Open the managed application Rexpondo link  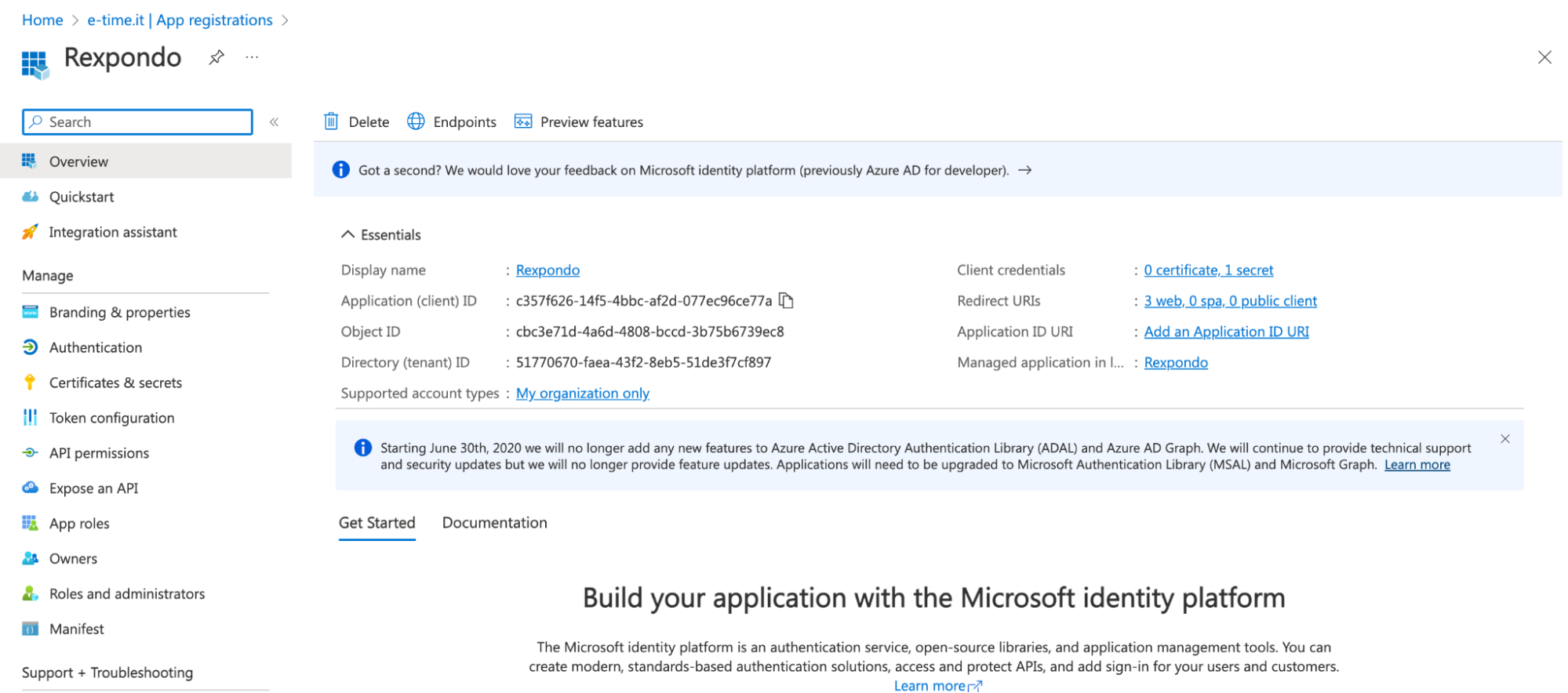[x=1176, y=362]
